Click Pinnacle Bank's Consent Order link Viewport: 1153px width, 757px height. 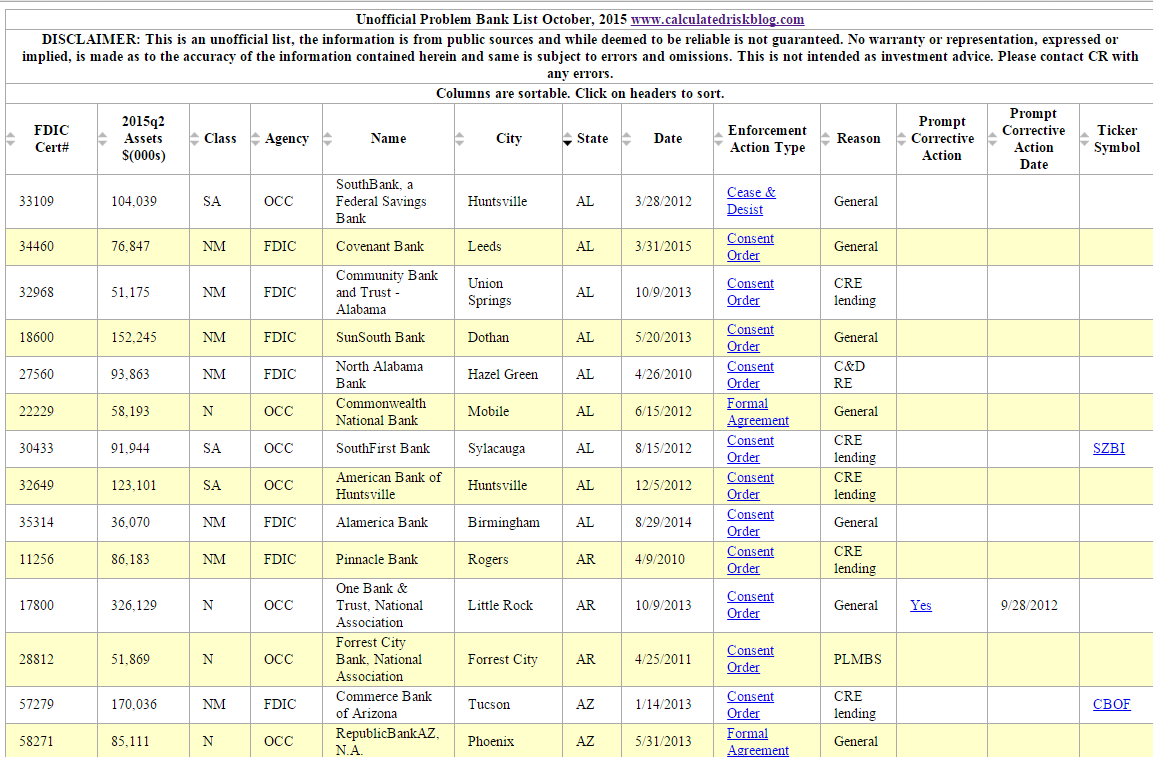click(750, 560)
